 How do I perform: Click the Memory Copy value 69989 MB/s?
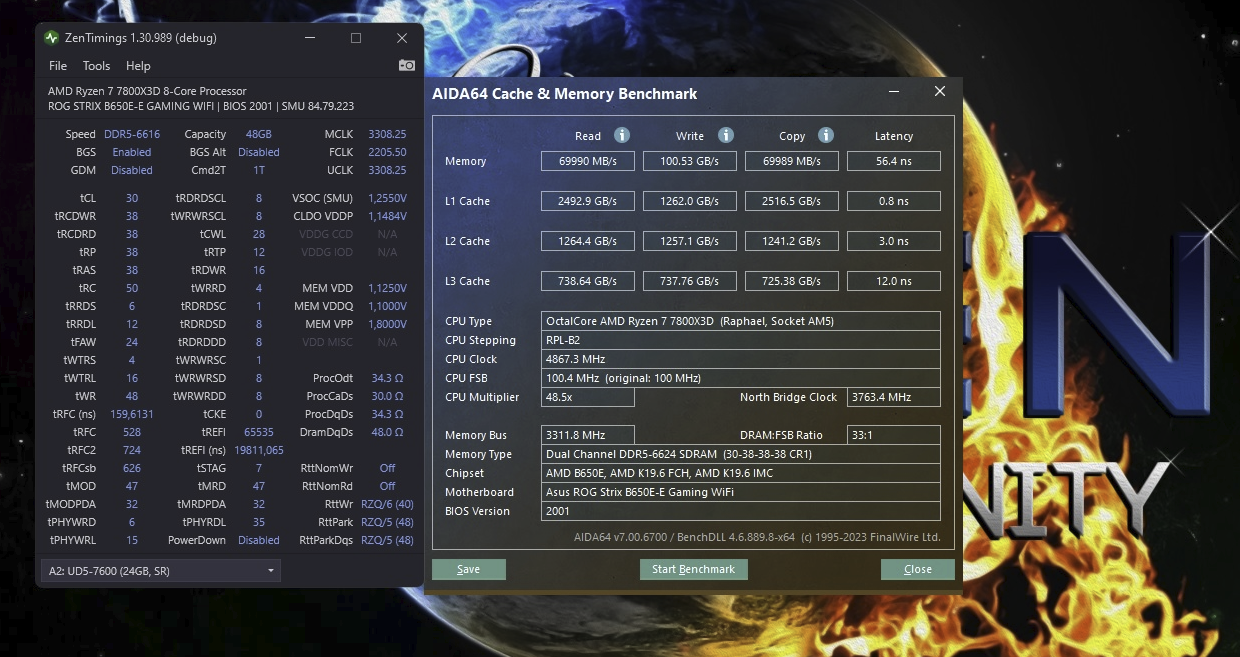tap(792, 161)
